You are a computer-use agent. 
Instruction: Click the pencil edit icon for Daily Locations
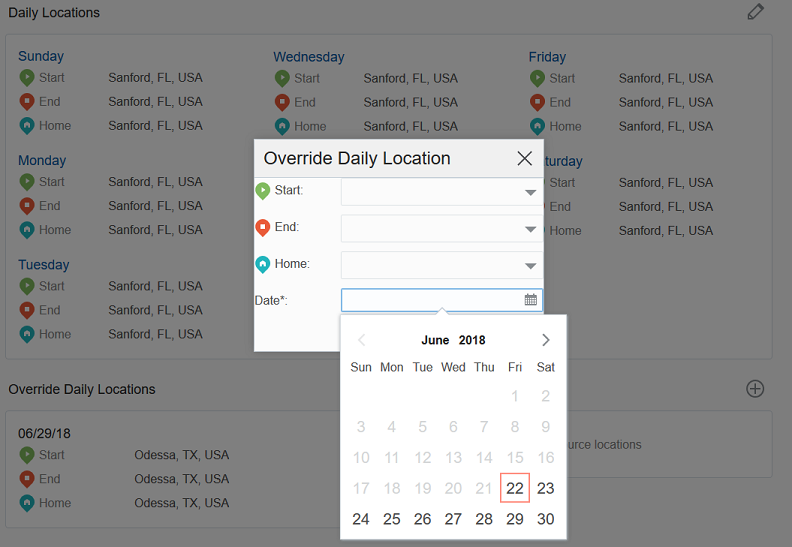pyautogui.click(x=755, y=12)
